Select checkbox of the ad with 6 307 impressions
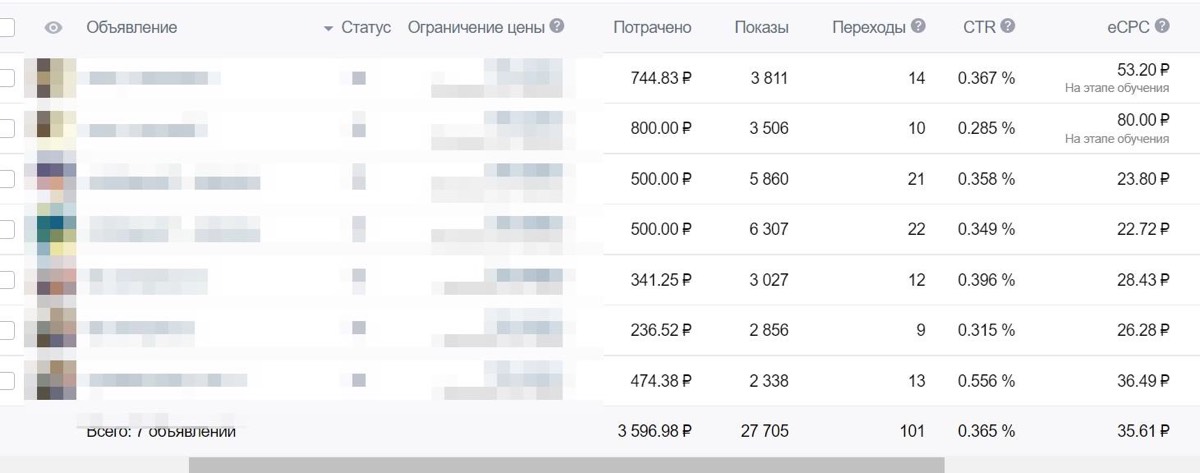The image size is (1200, 473). click(6, 229)
